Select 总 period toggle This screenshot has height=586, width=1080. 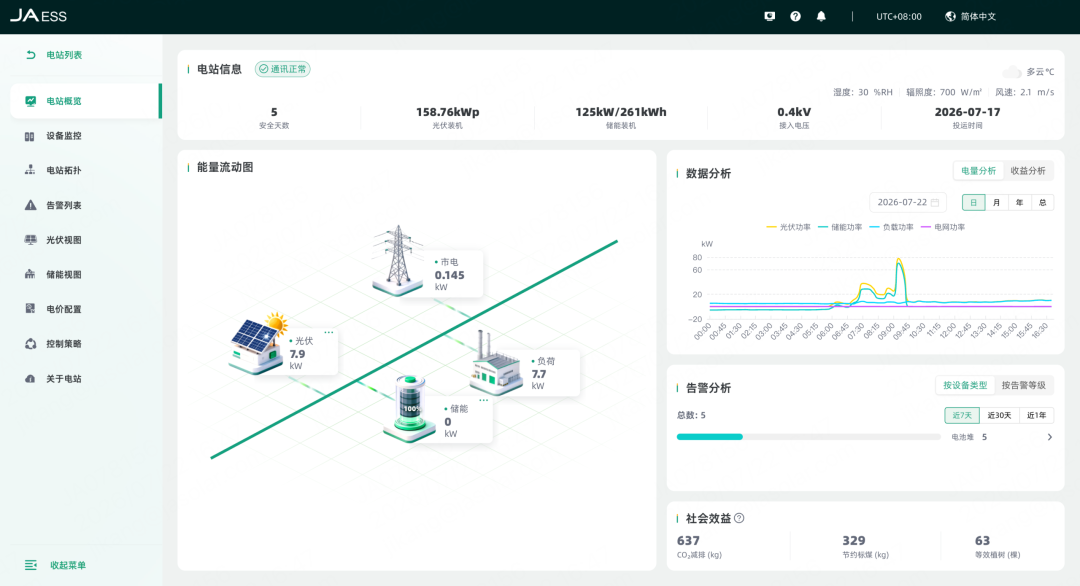pyautogui.click(x=1042, y=202)
